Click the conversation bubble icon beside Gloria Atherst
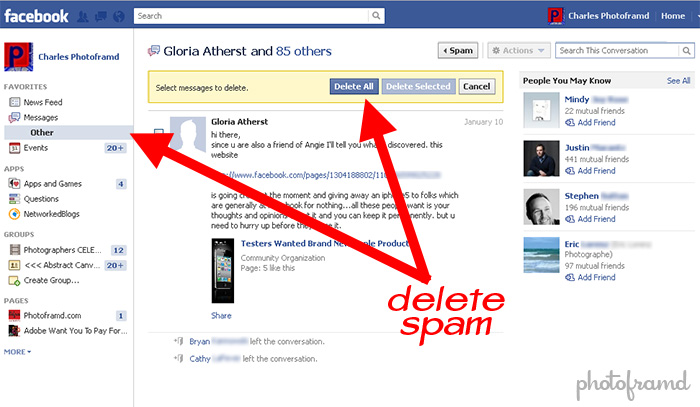The height and width of the screenshot is (407, 700). 154,51
